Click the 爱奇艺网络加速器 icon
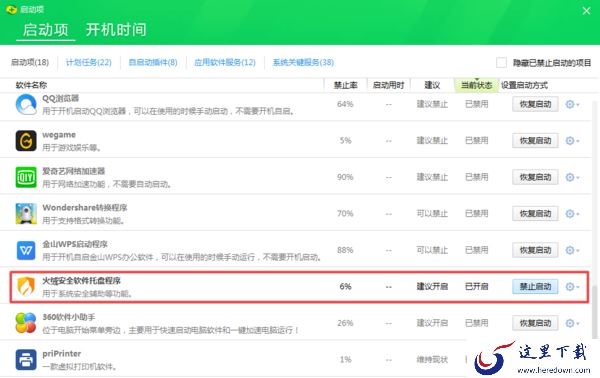This screenshot has height=378, width=600. coord(26,177)
